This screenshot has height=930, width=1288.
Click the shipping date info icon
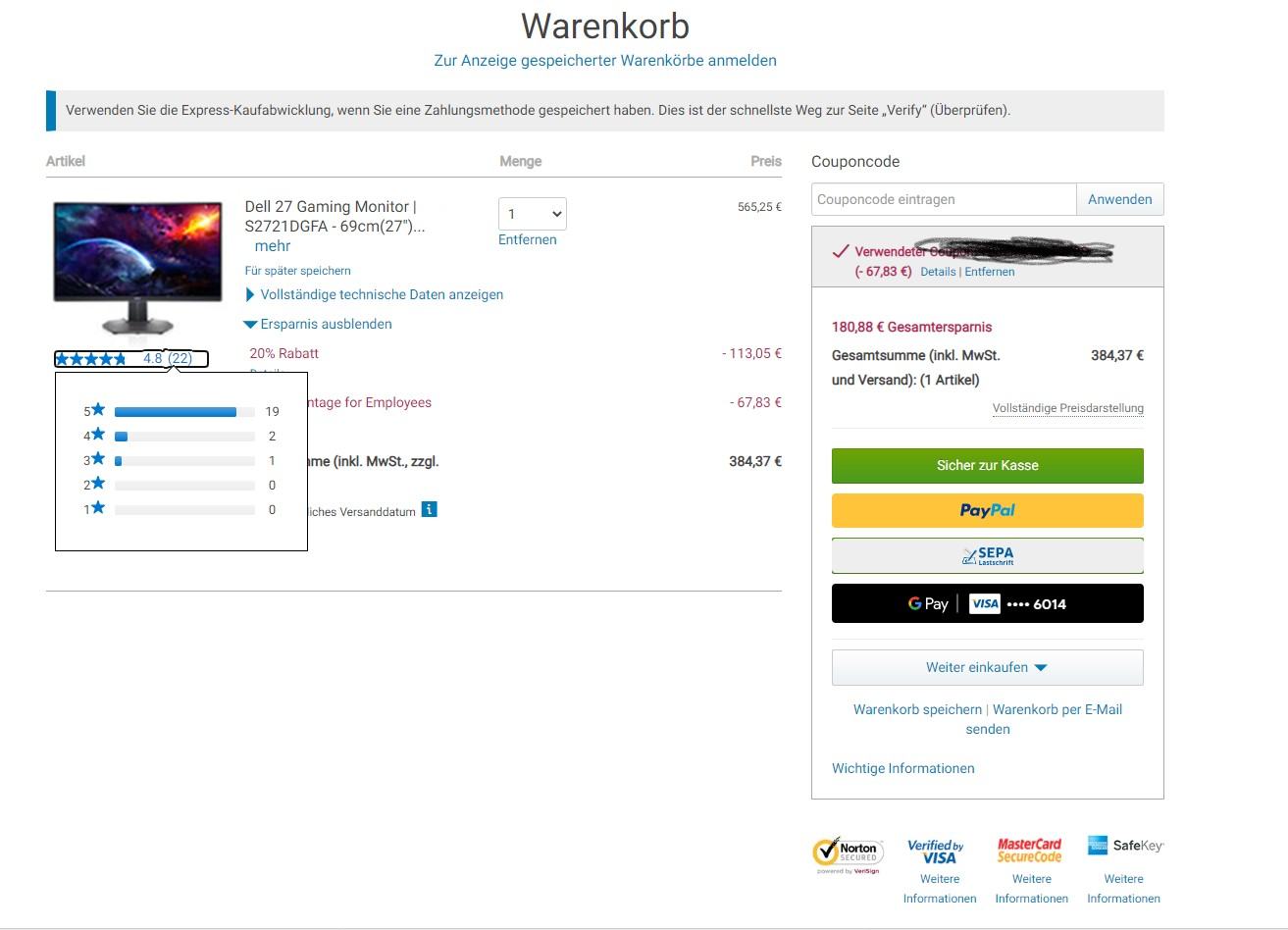(x=429, y=509)
